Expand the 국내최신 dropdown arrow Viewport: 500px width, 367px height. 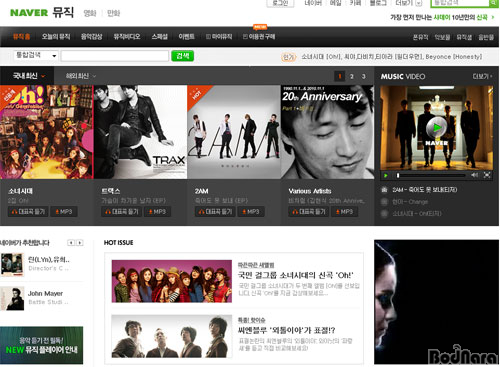[x=43, y=76]
